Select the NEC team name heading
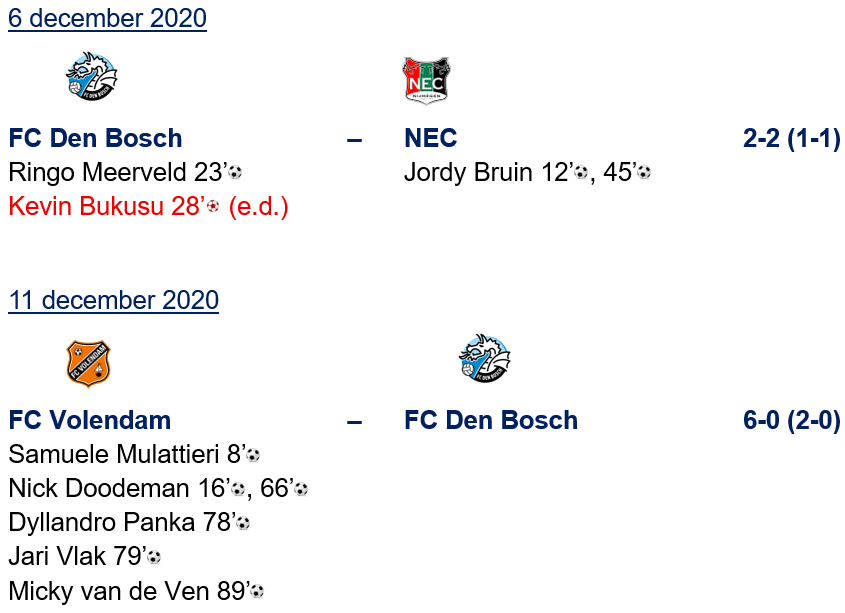The height and width of the screenshot is (613, 845). click(x=430, y=138)
